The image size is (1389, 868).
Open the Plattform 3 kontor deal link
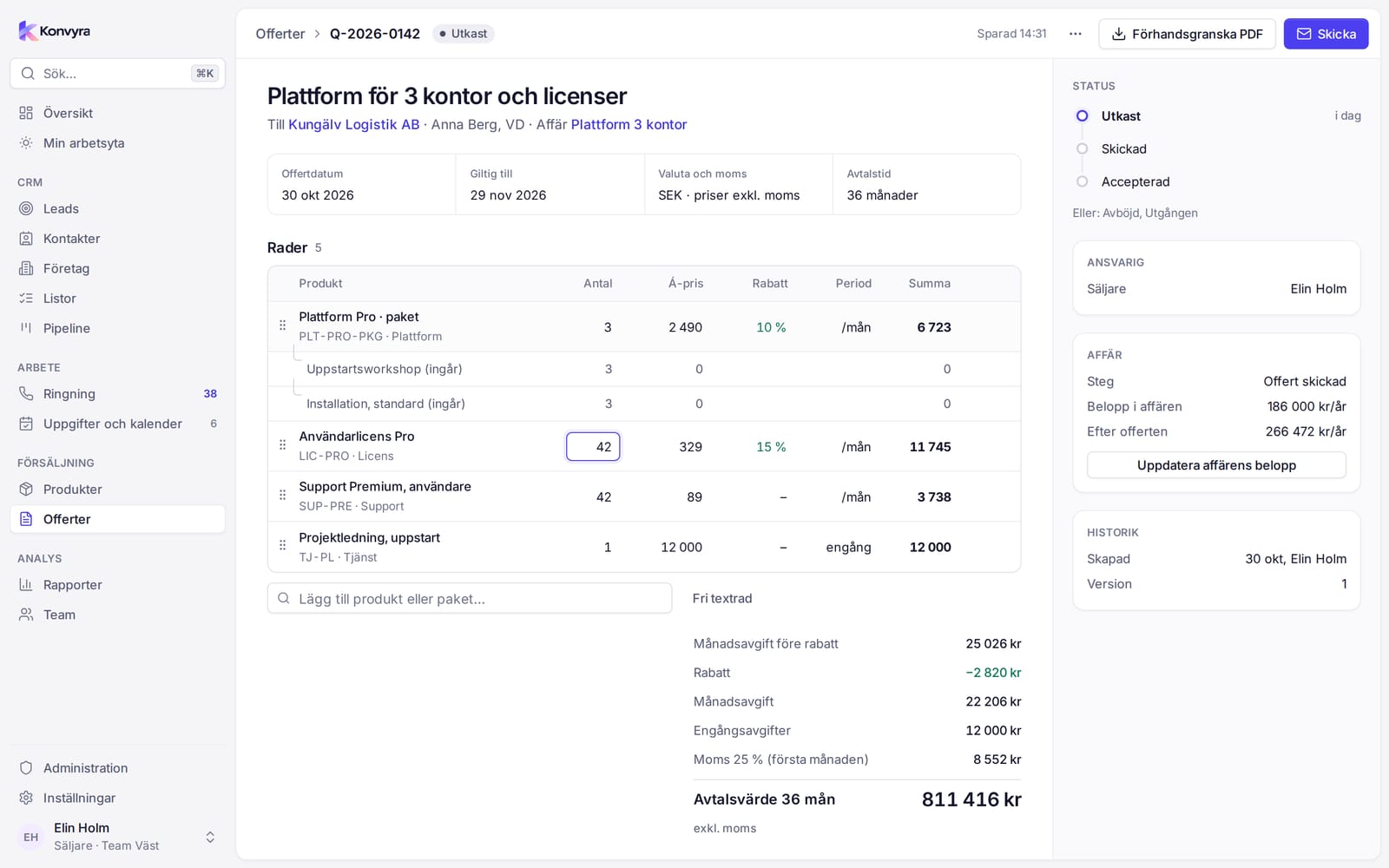pos(629,124)
